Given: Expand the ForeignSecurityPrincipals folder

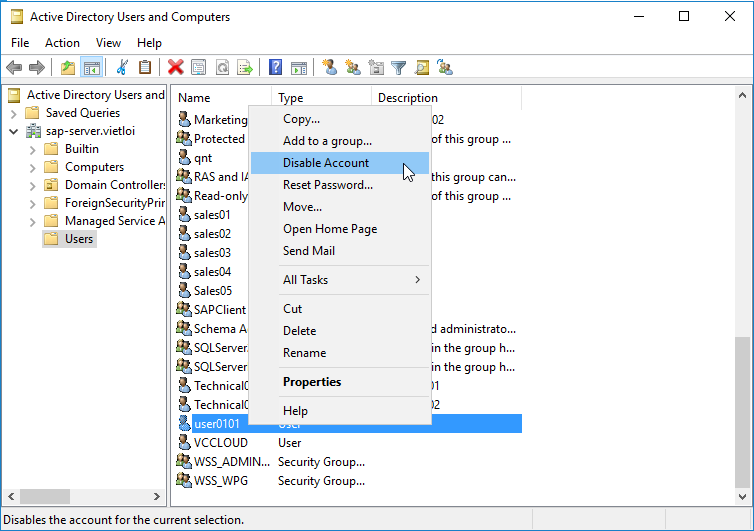Looking at the screenshot, I should [32, 203].
